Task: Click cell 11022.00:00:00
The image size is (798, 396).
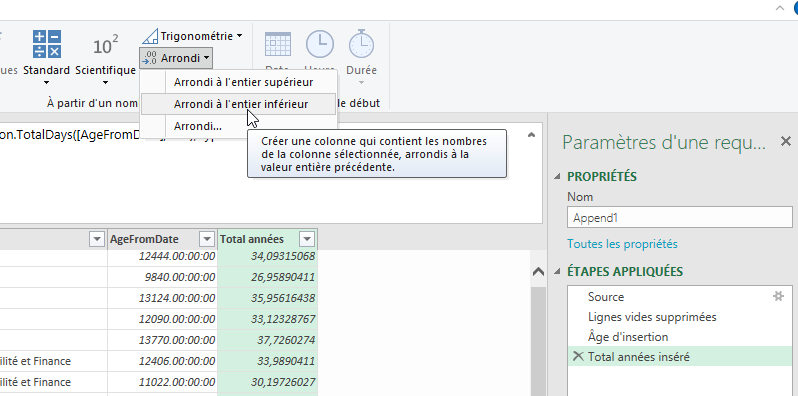Action: [x=162, y=382]
